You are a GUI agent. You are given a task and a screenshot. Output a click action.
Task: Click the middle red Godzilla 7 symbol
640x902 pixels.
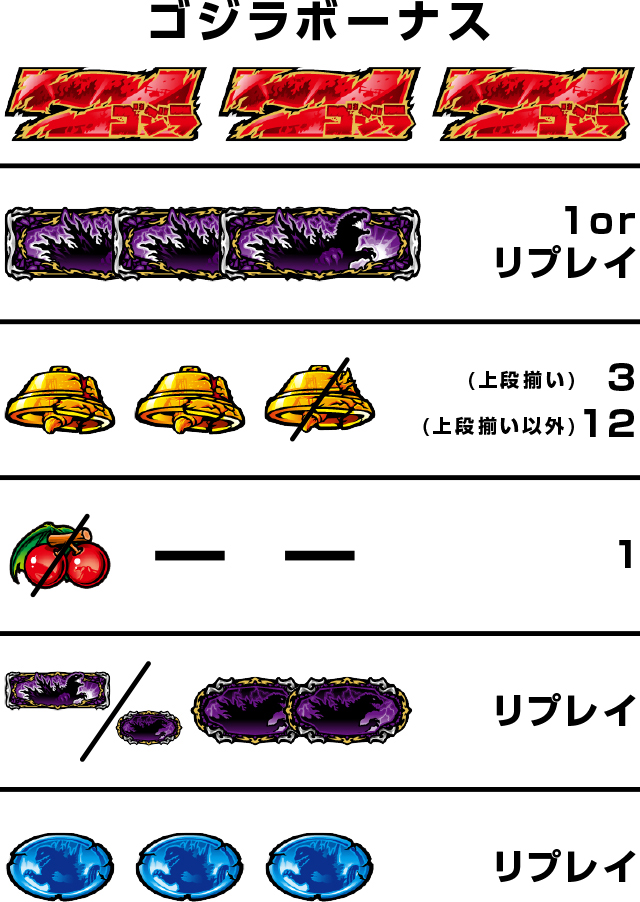click(x=319, y=104)
